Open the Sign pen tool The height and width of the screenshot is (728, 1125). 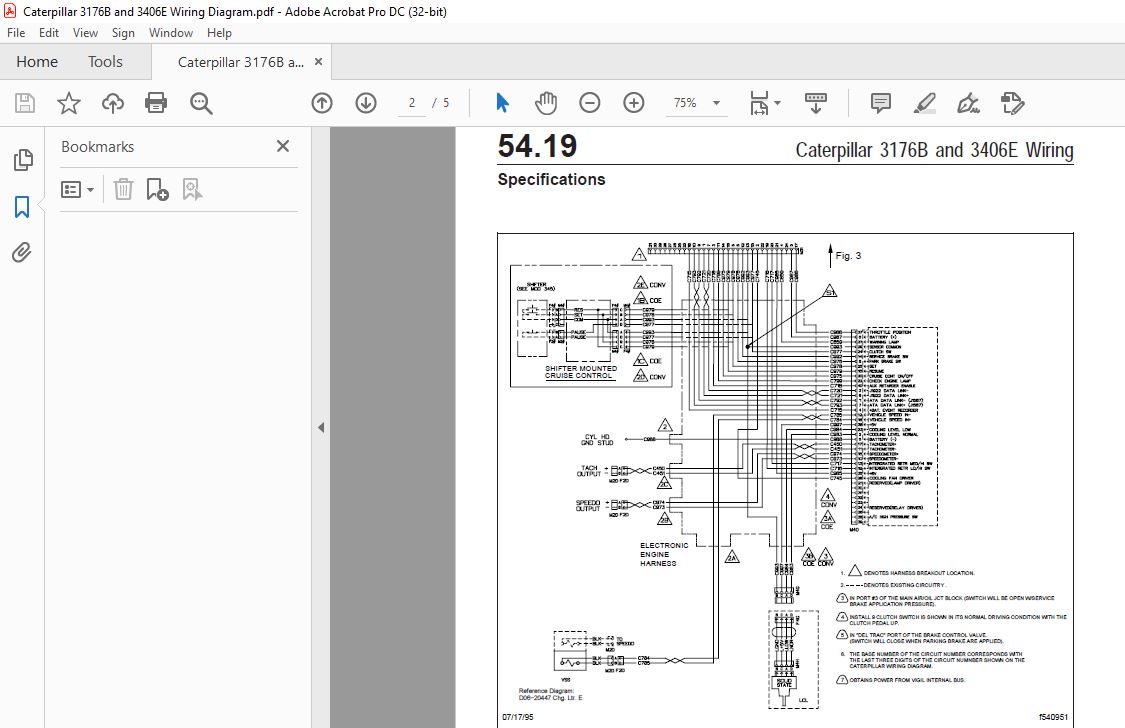[x=969, y=103]
